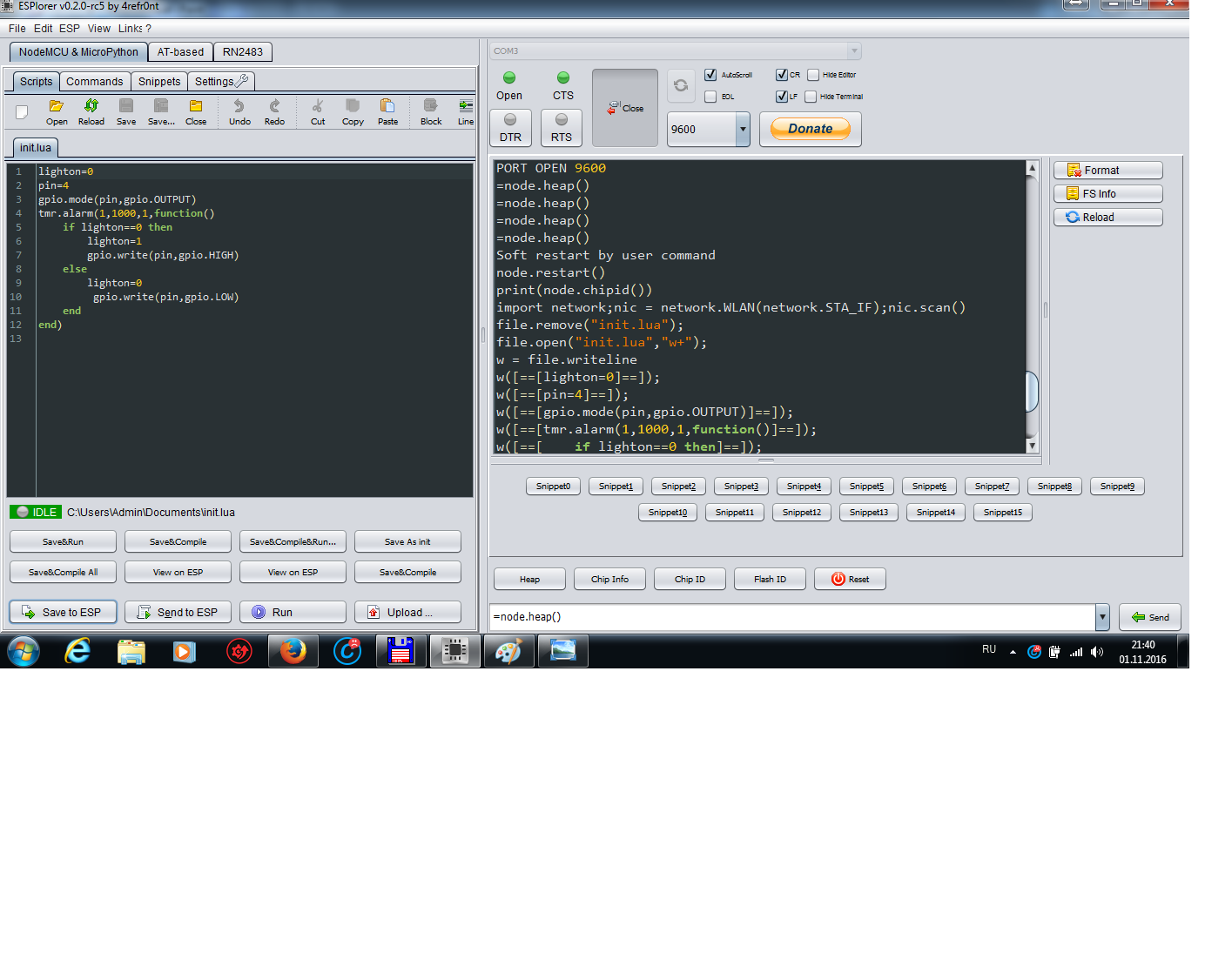This screenshot has height=980, width=1205.
Task: Click the Copy toolbar icon
Action: 353,111
